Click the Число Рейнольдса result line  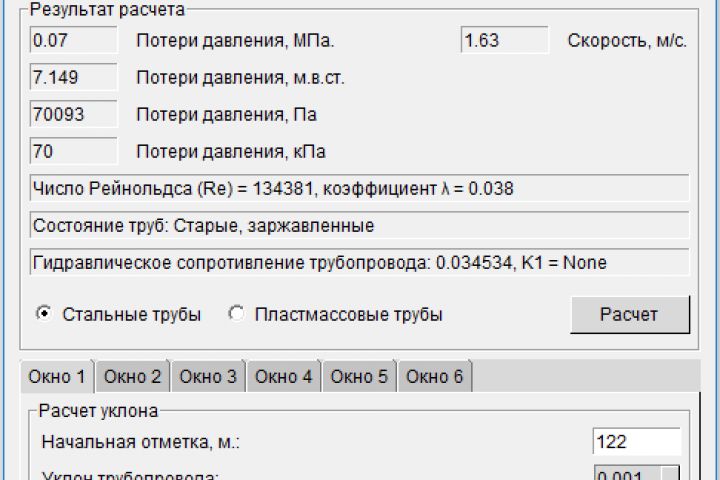[360, 189]
